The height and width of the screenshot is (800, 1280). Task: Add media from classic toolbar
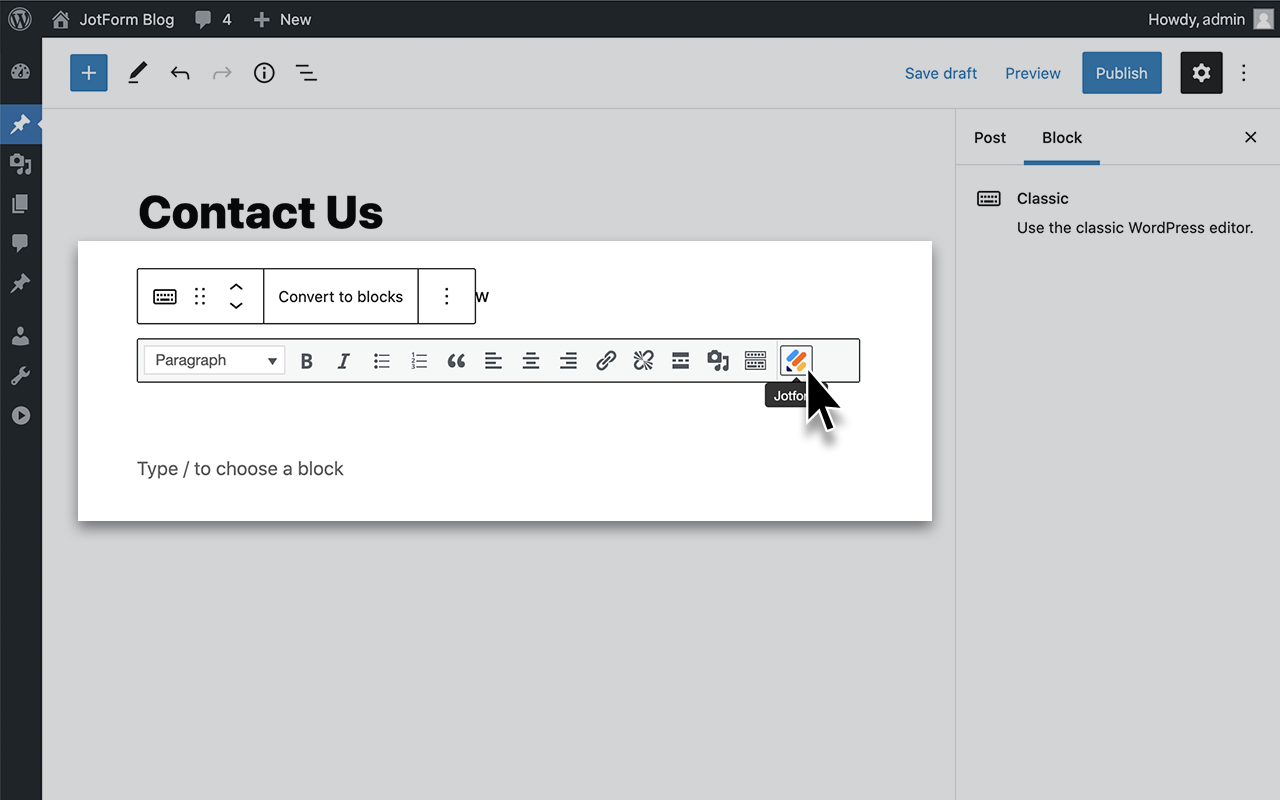click(x=718, y=361)
